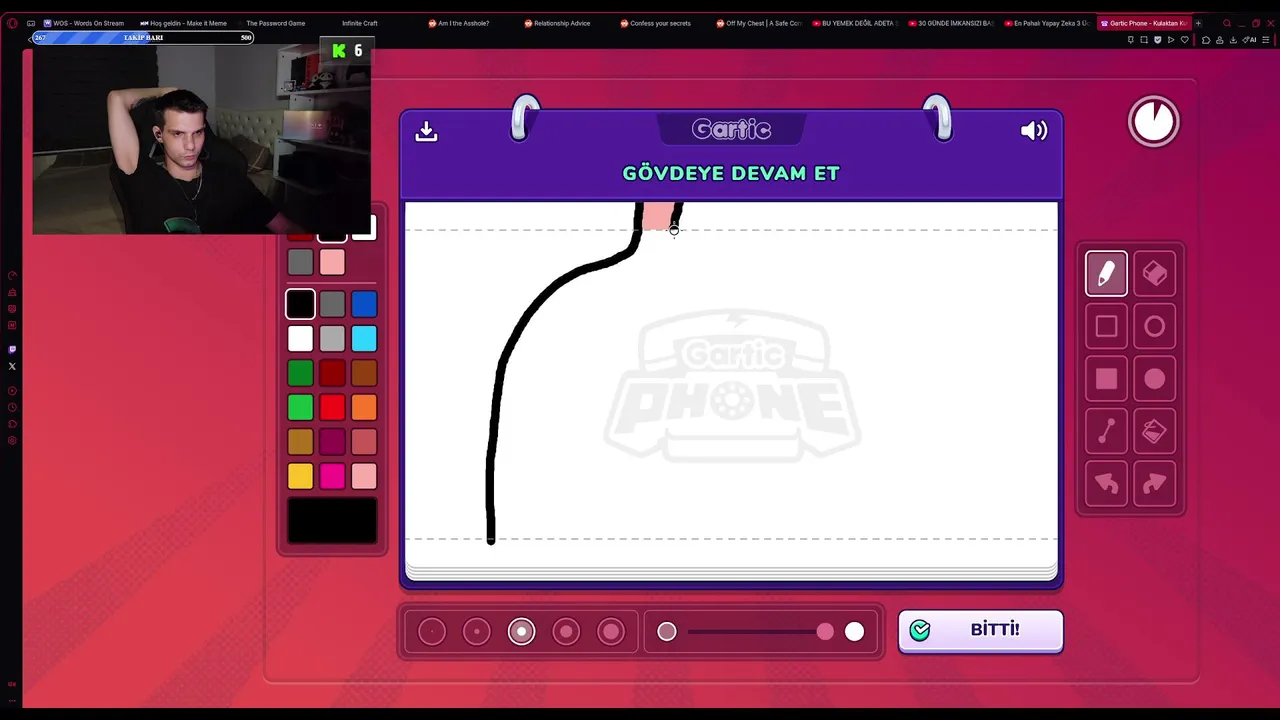The image size is (1280, 720).
Task: Click the workspaces icon left of WOS tab
Action: coord(31,23)
